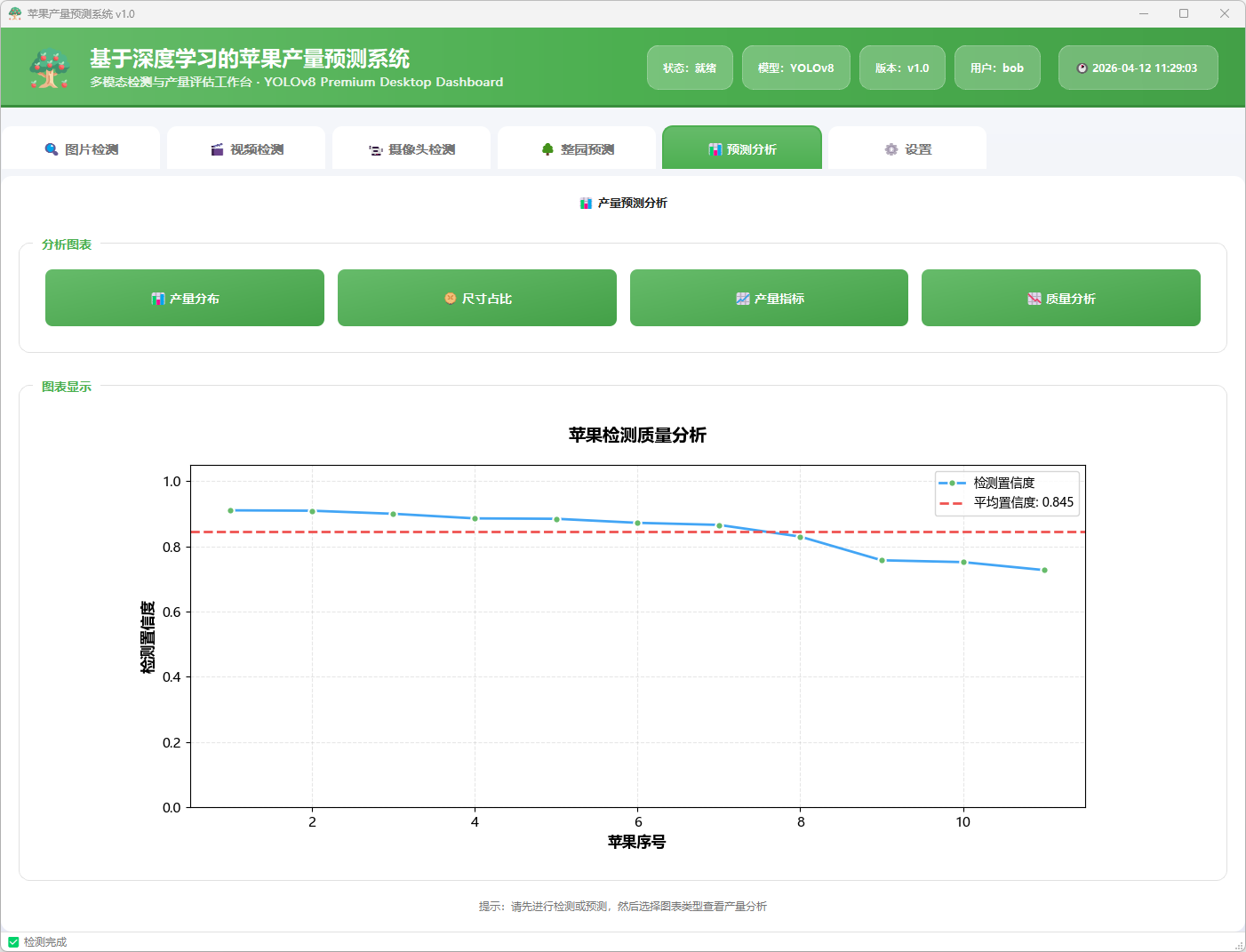1246x952 pixels.
Task: Click the 用户: bob badge
Action: pos(997,68)
